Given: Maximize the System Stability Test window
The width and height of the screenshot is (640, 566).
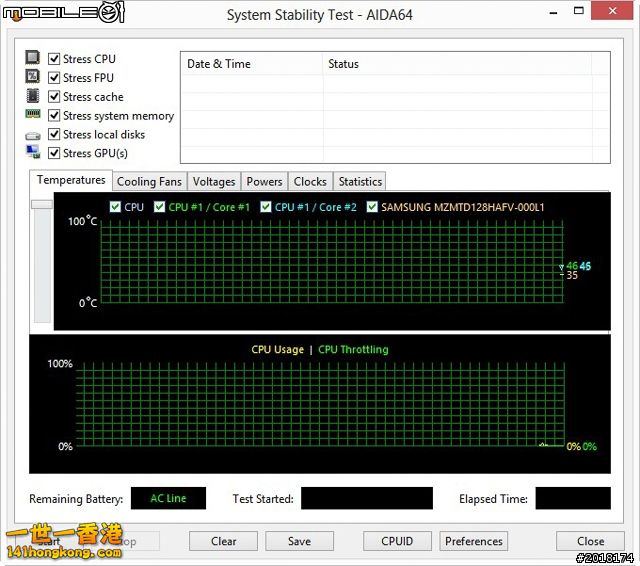Looking at the screenshot, I should (578, 11).
